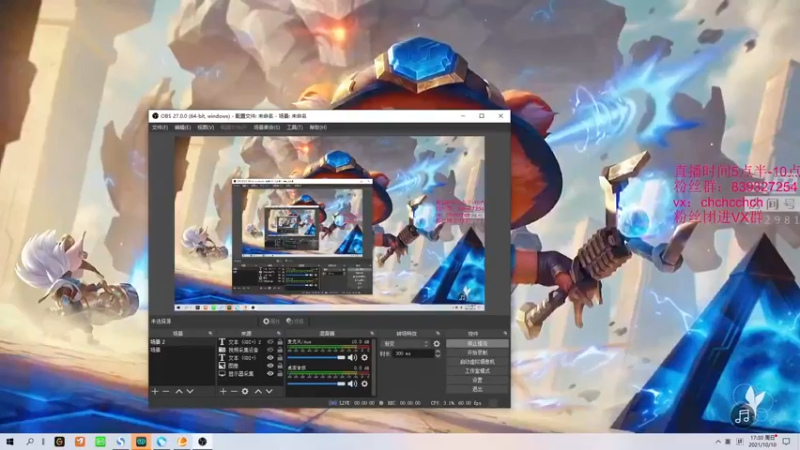Select the 视频采集设备 source

[x=243, y=350]
